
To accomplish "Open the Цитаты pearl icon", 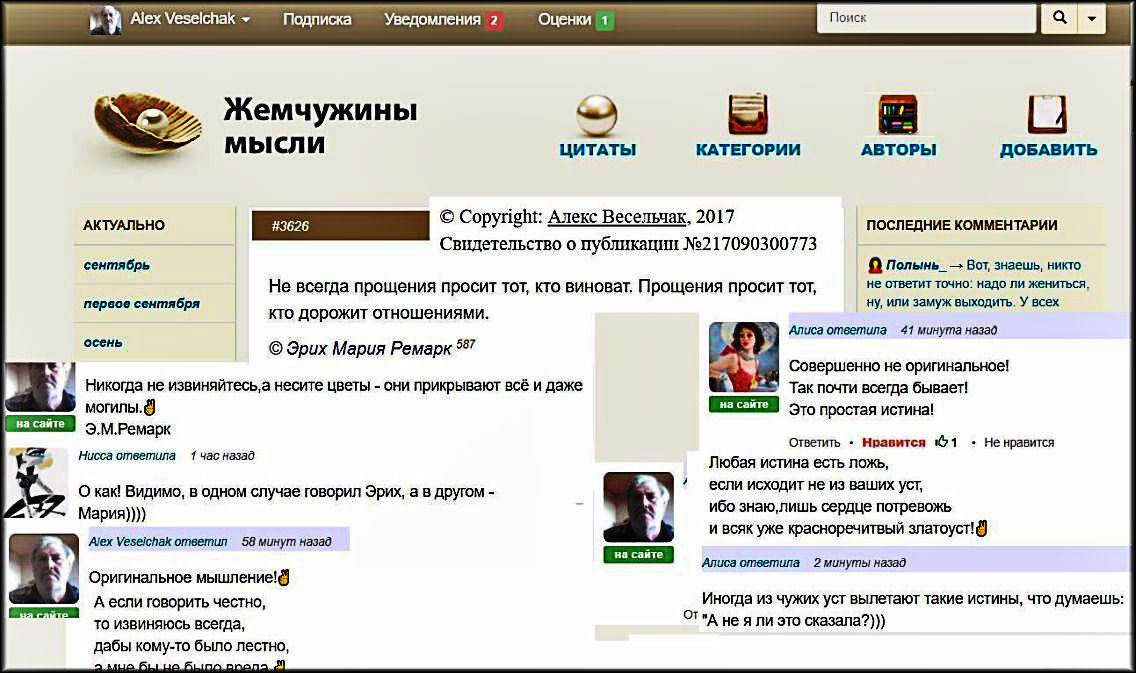I will 597,115.
